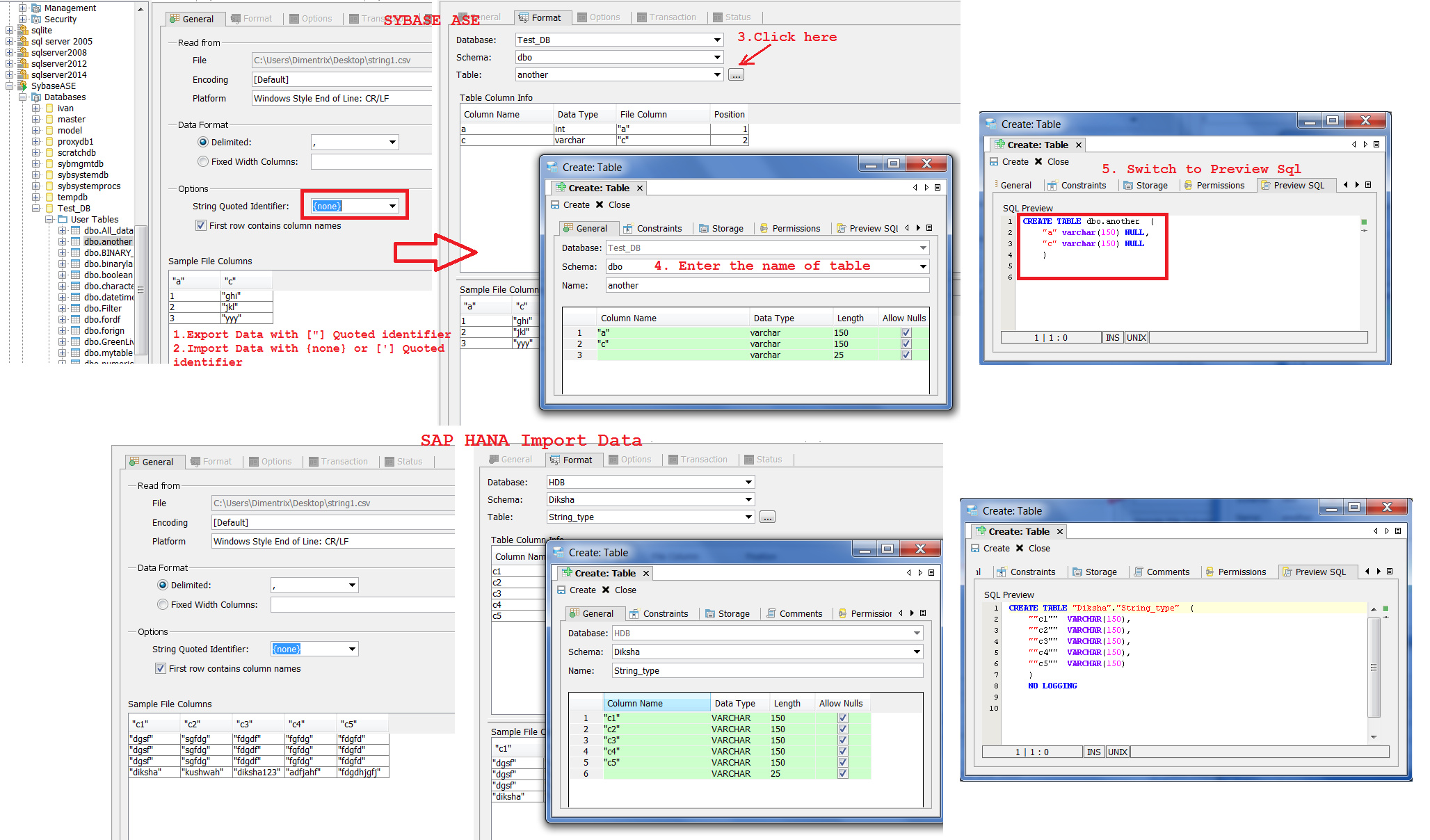Toggle Allow Nulls for column "a" in Sybase dialog
Screen dimensions: 1430x840
tap(906, 333)
